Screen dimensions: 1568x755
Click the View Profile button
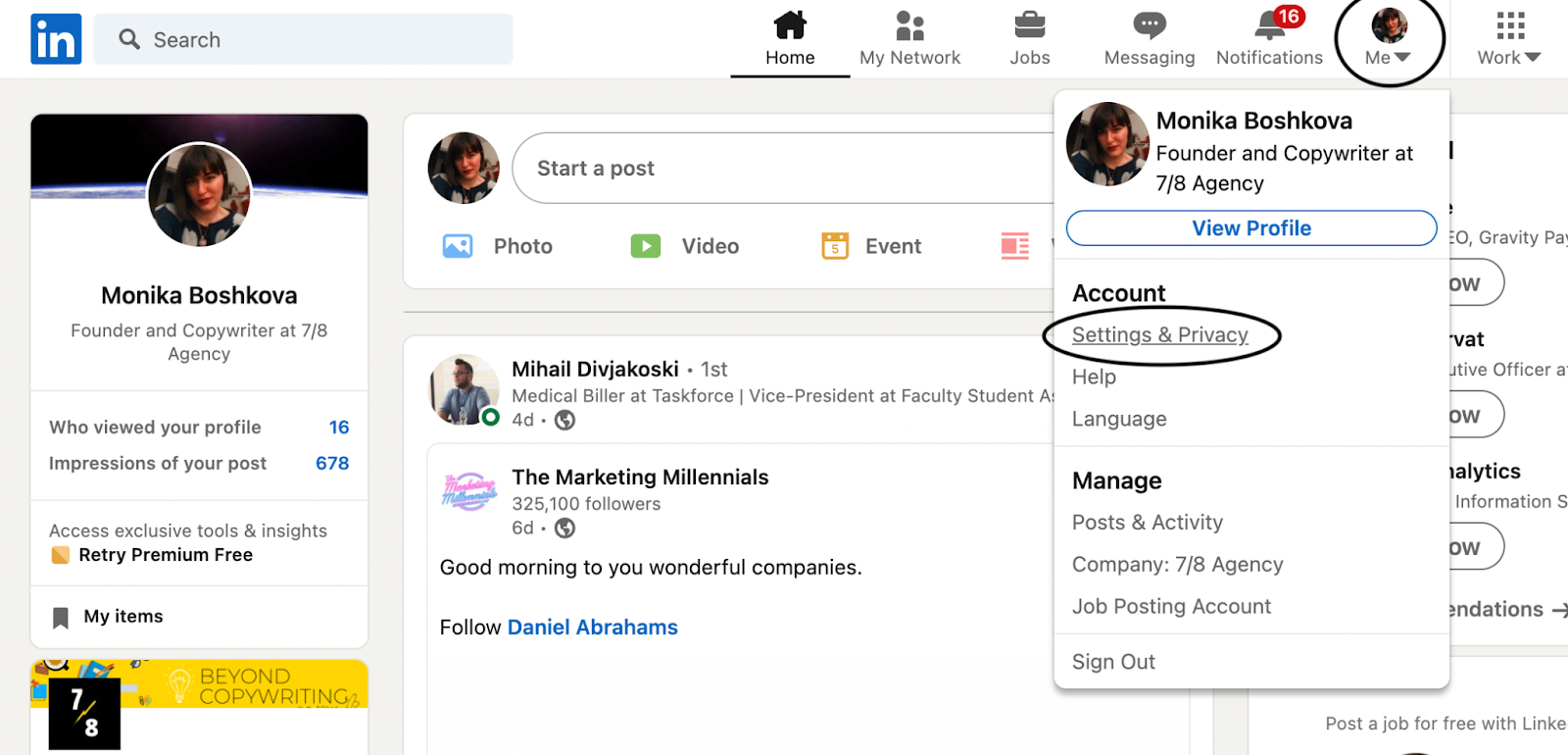1251,228
